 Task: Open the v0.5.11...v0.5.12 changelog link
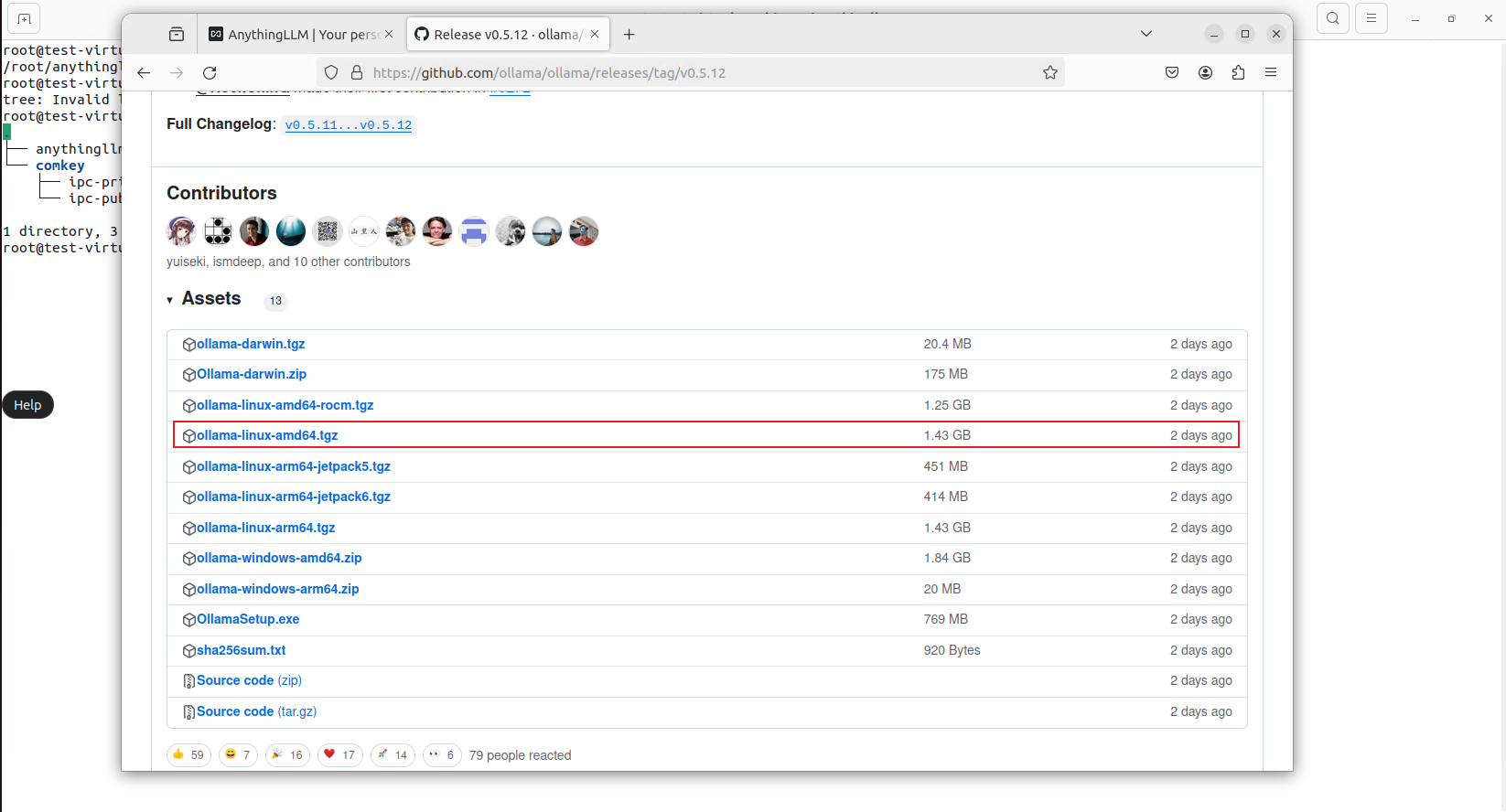tap(349, 125)
